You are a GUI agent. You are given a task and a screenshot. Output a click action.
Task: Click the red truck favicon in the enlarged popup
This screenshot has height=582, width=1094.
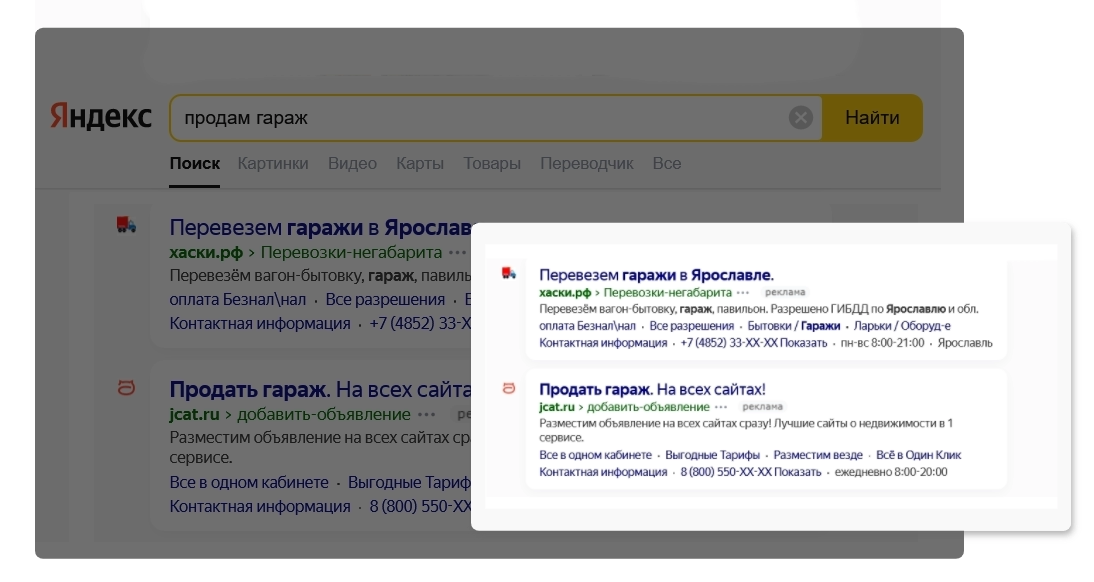point(508,273)
